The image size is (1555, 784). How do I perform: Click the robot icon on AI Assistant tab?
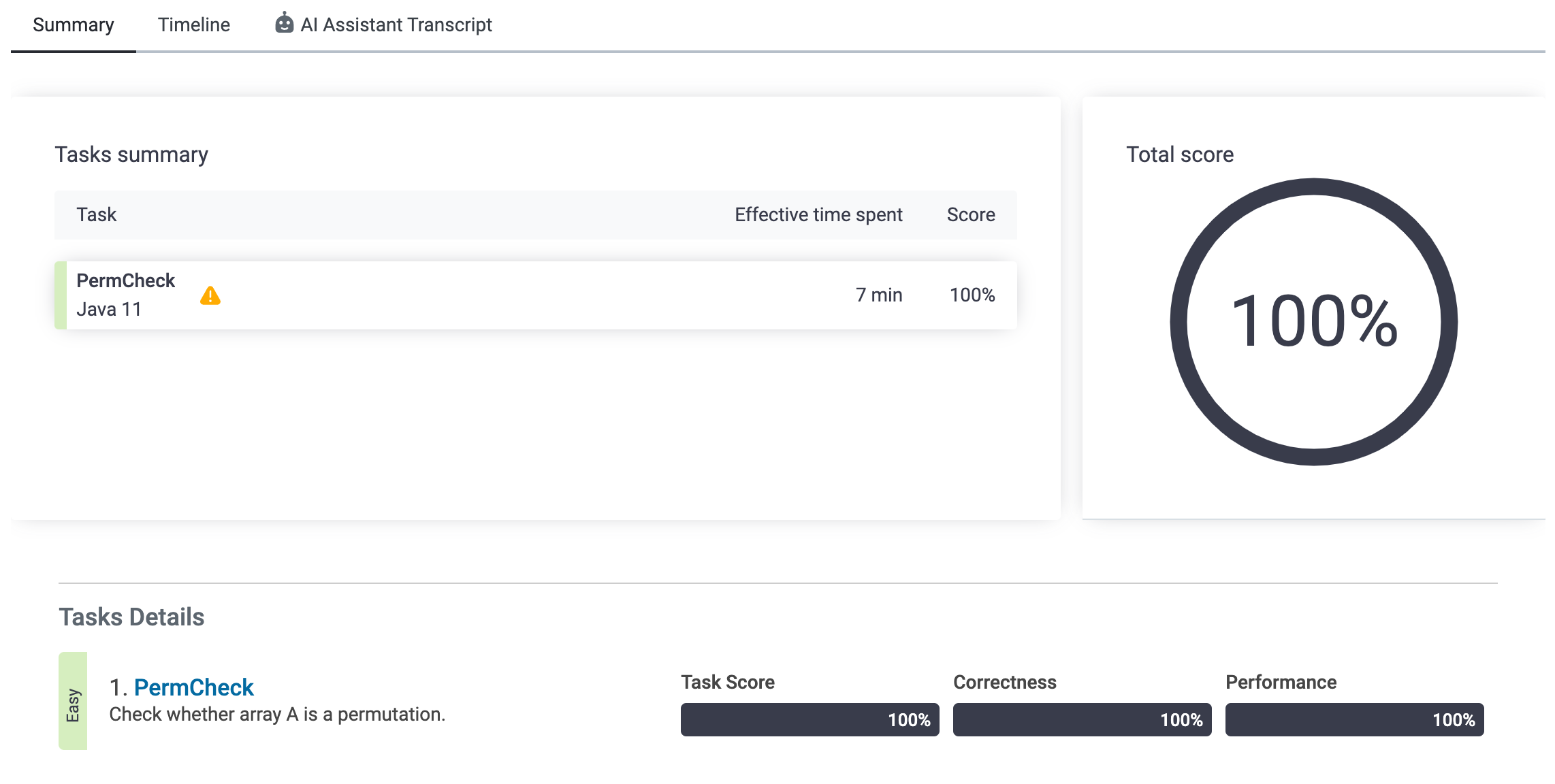coord(284,24)
